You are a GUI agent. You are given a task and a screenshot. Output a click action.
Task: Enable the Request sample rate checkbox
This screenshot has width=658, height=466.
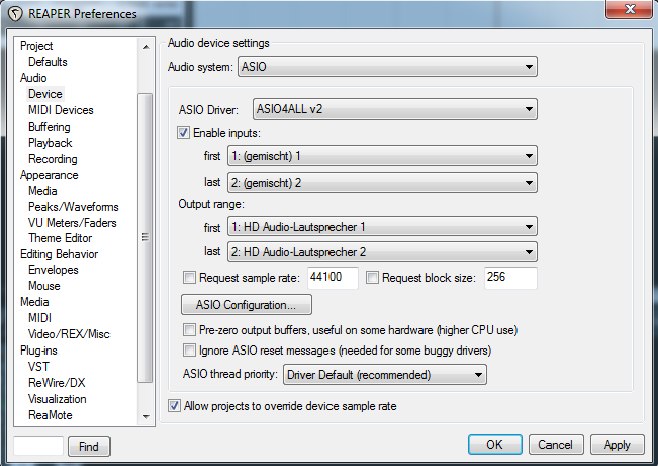tap(189, 278)
